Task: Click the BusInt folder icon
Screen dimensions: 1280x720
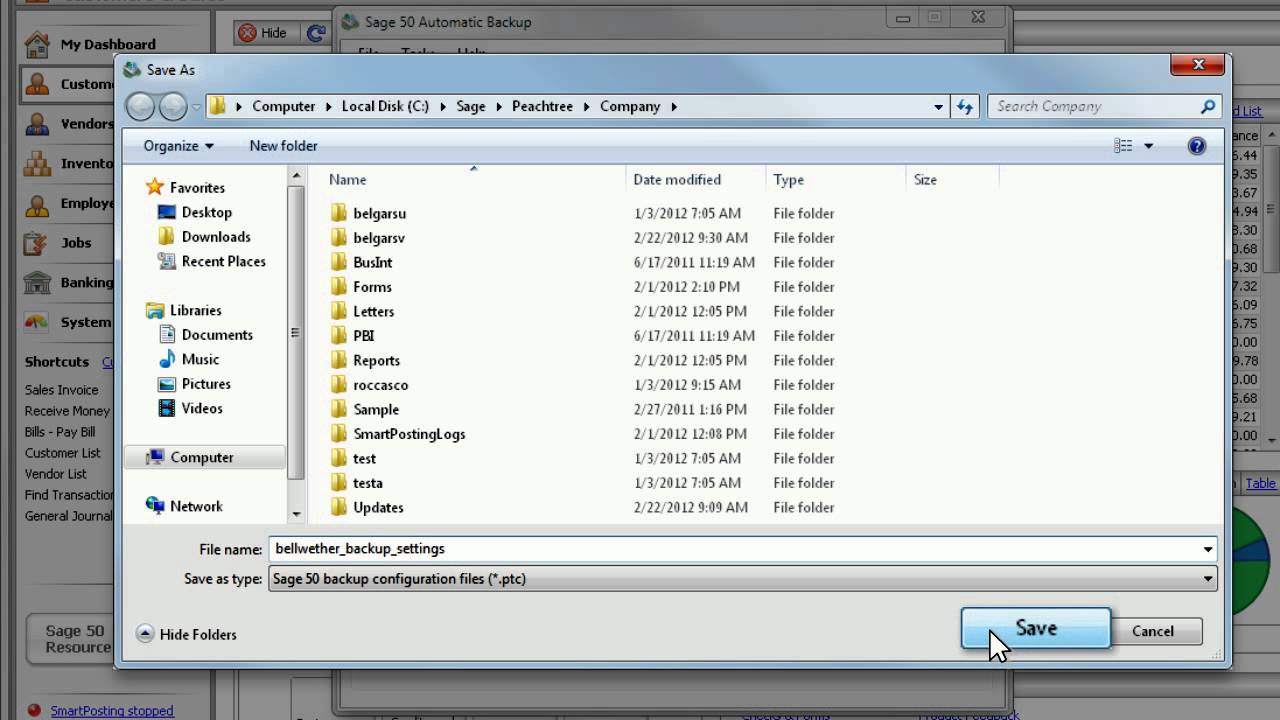Action: tap(338, 262)
